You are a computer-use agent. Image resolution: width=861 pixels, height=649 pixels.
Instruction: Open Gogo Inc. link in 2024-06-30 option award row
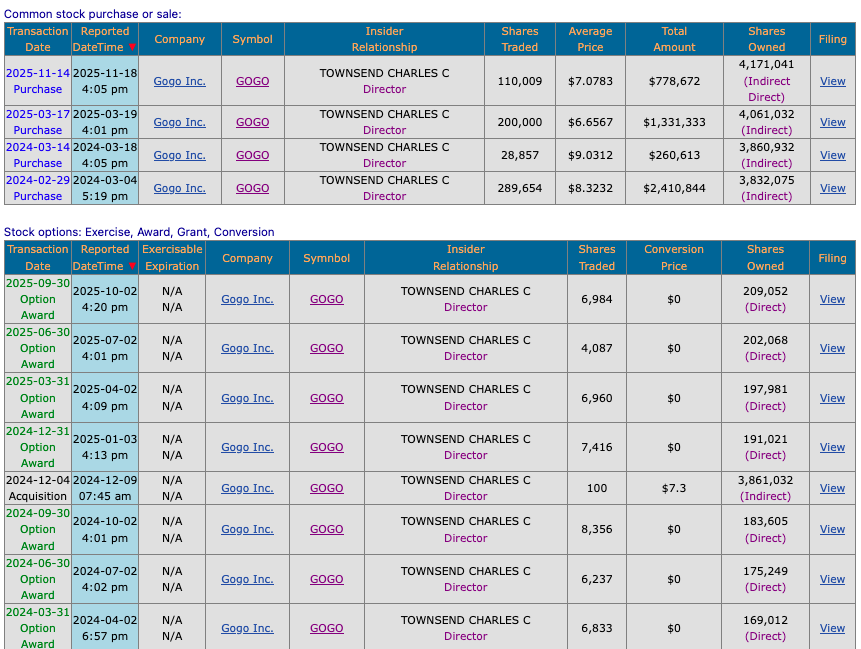[x=247, y=579]
